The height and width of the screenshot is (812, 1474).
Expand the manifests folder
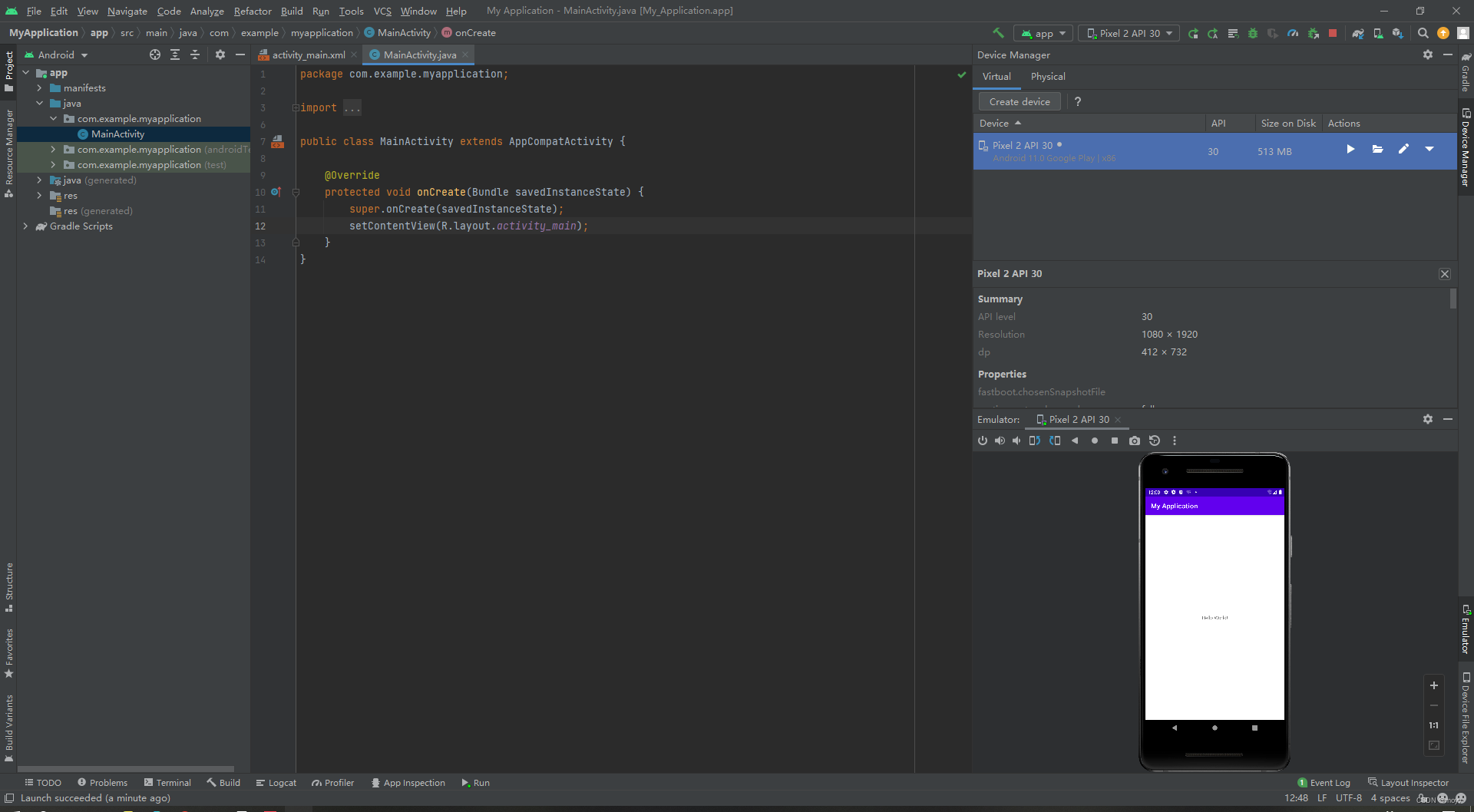coord(39,88)
